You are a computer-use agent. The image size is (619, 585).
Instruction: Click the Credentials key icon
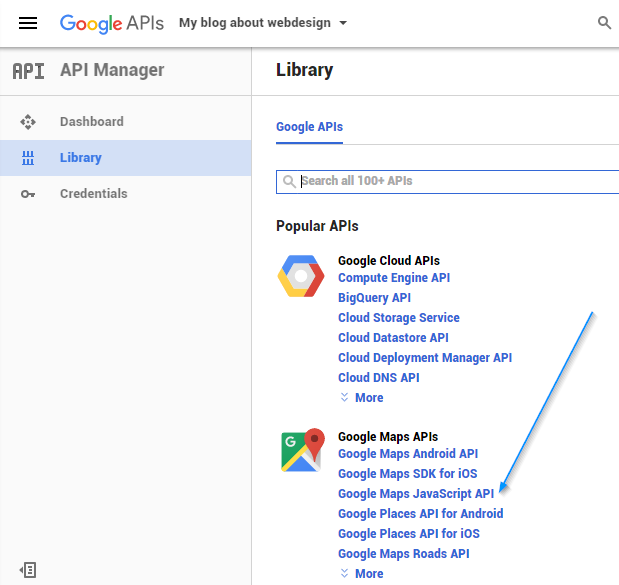(28, 194)
